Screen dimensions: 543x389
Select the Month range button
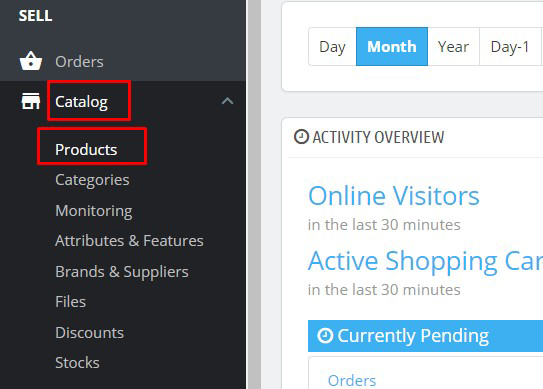392,46
